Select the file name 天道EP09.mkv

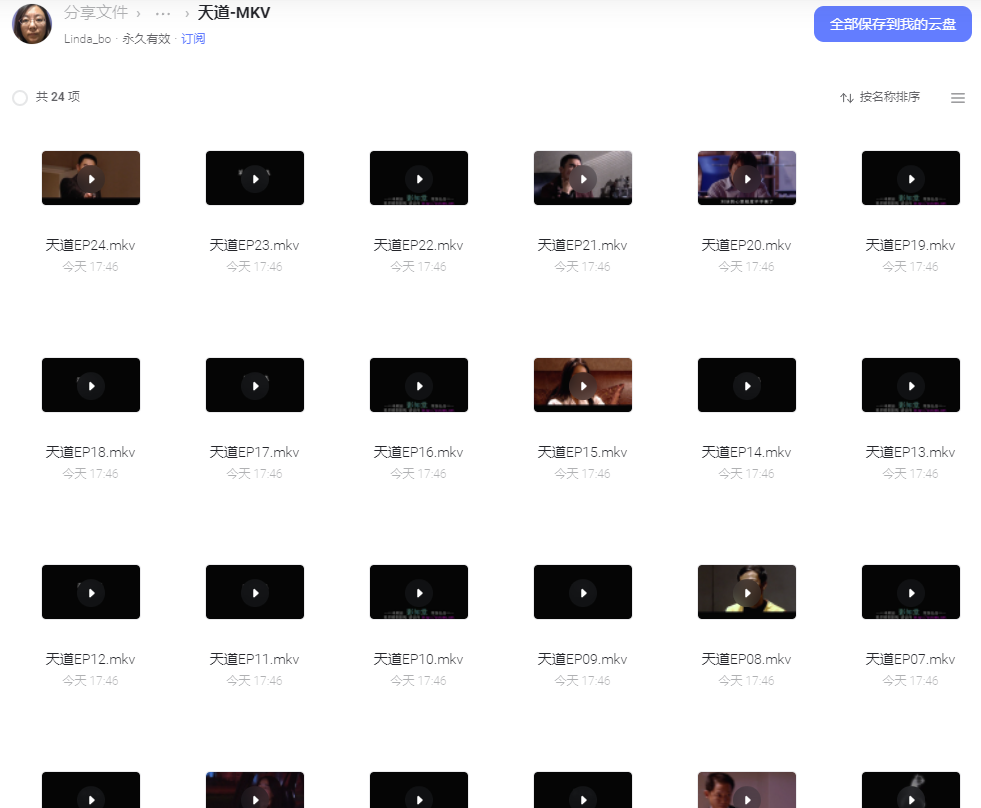582,660
